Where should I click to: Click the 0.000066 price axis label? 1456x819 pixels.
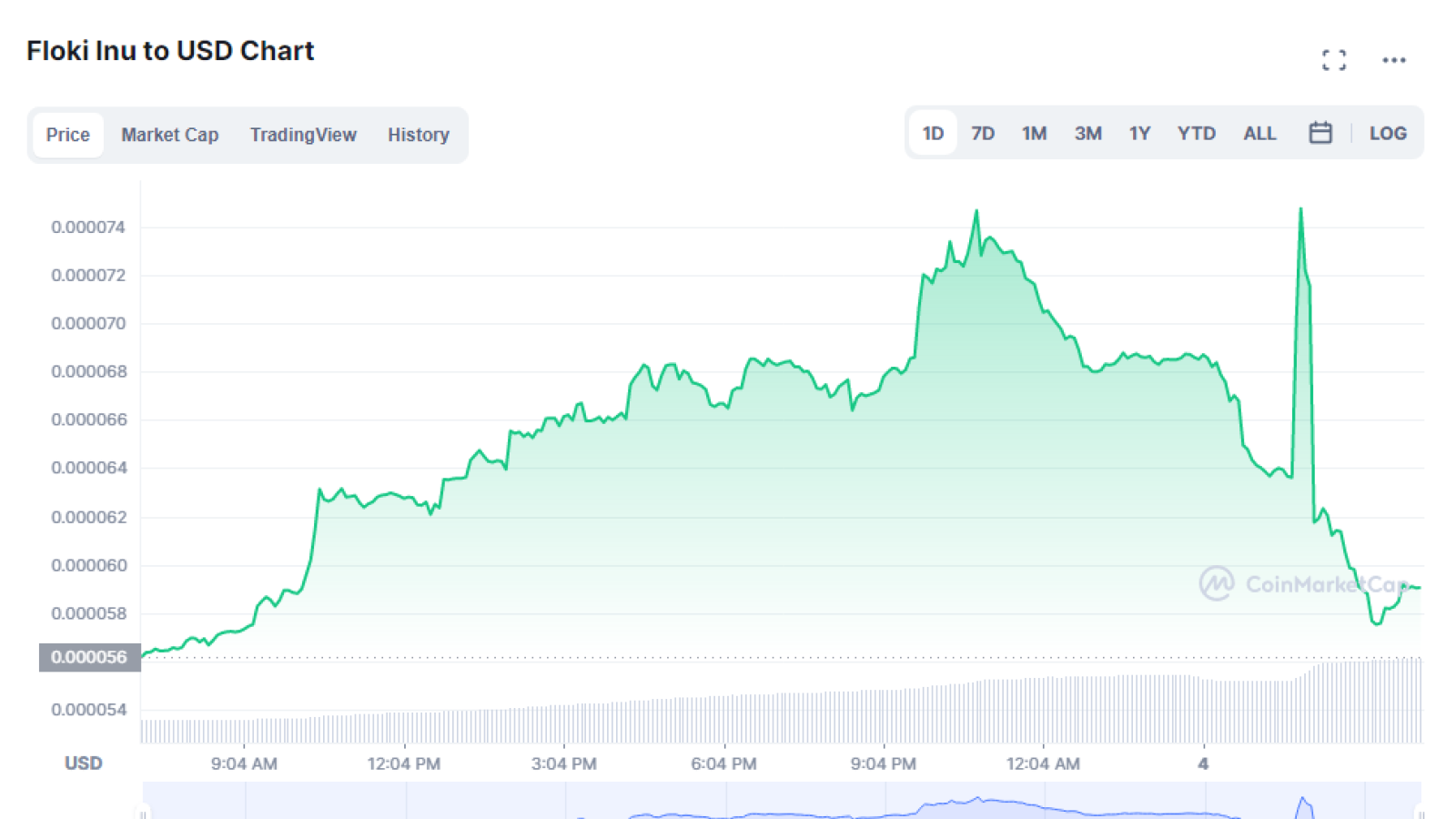(x=88, y=420)
